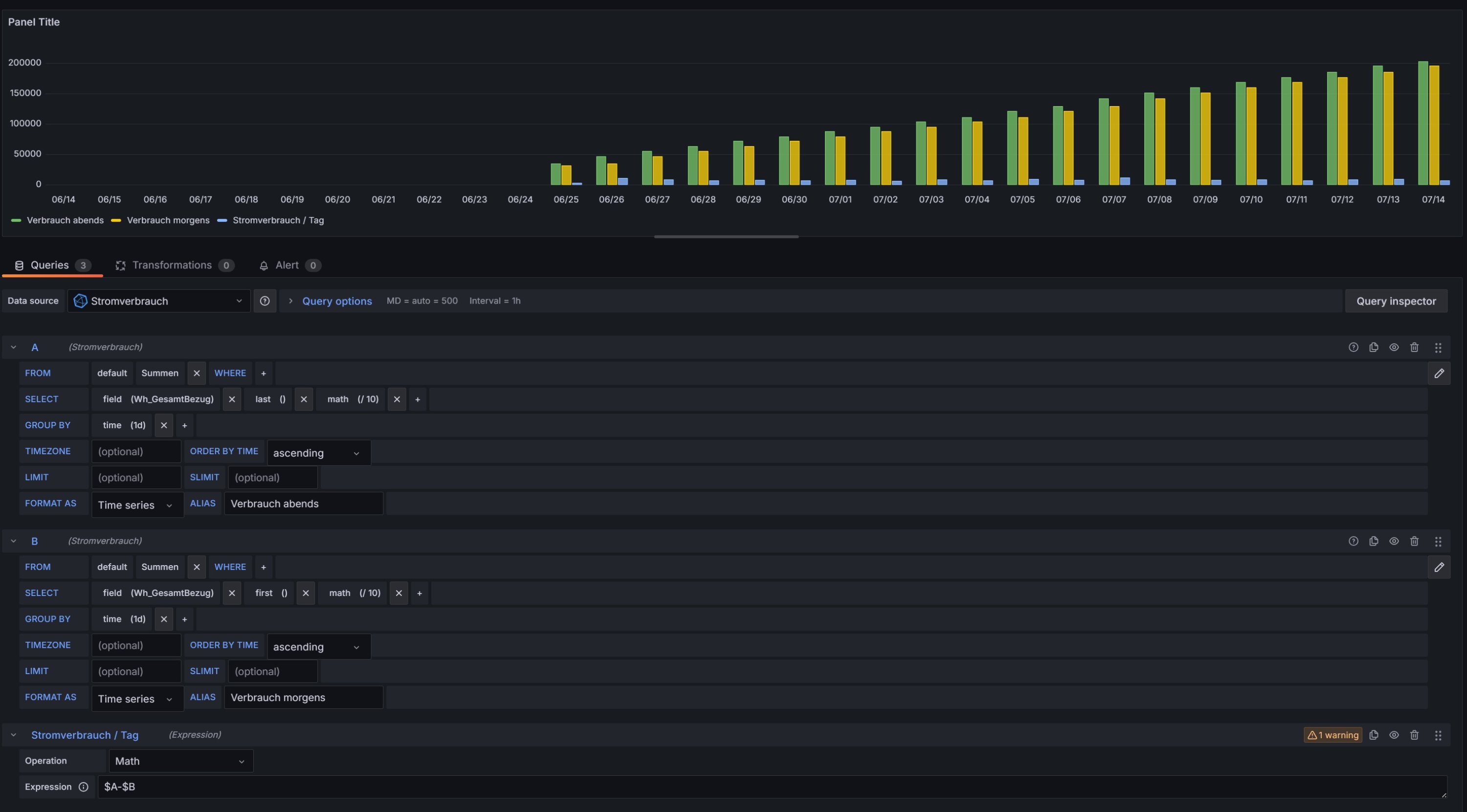Screen dimensions: 1467x812
Task: Hide query B using eye icon
Action: pyautogui.click(x=1394, y=541)
